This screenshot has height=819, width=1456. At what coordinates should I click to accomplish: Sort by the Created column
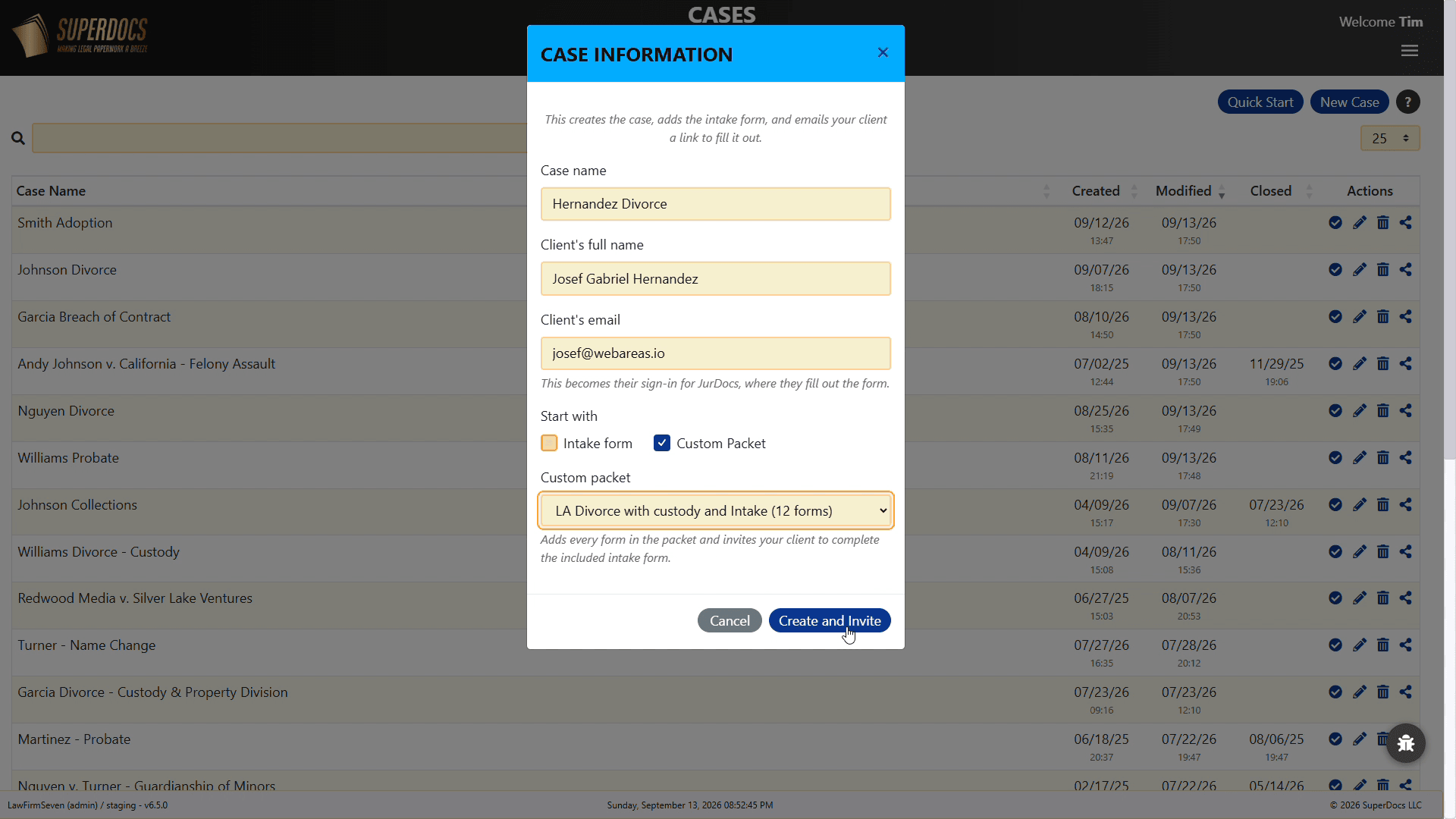point(1096,191)
